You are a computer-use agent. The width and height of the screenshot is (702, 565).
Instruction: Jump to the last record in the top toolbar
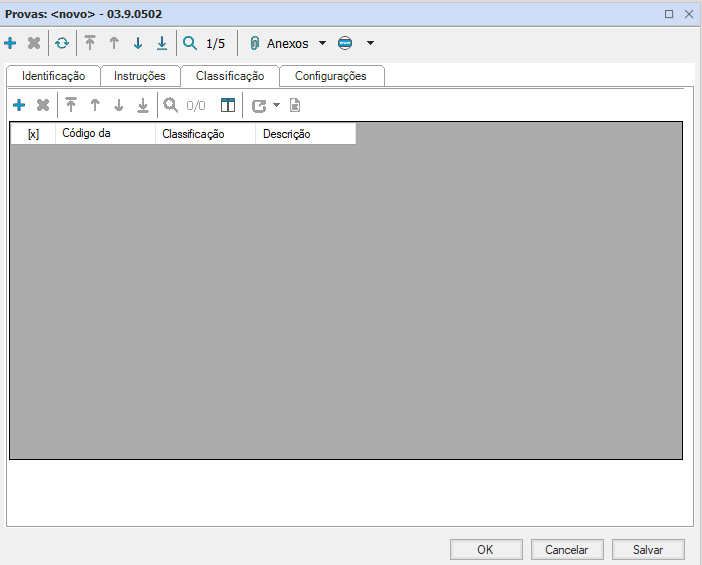[x=162, y=44]
